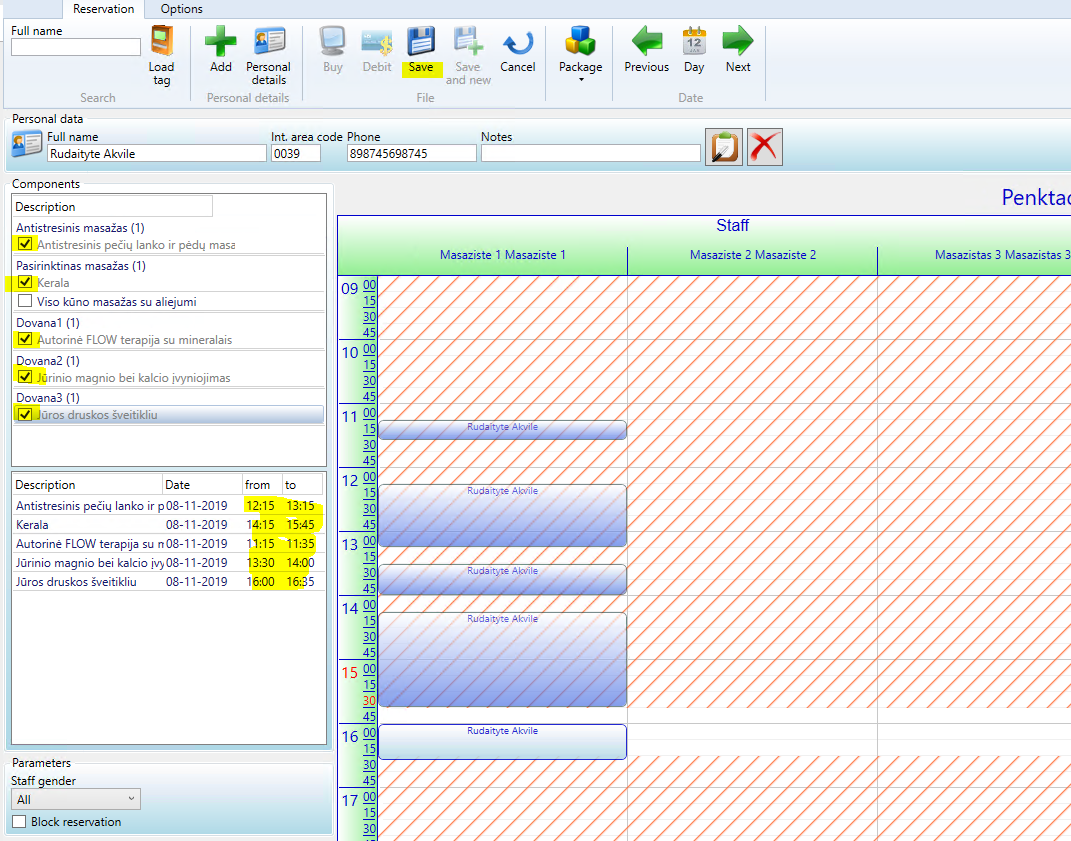This screenshot has width=1071, height=841.
Task: Click the 10:15 time slot link
Action: click(369, 365)
